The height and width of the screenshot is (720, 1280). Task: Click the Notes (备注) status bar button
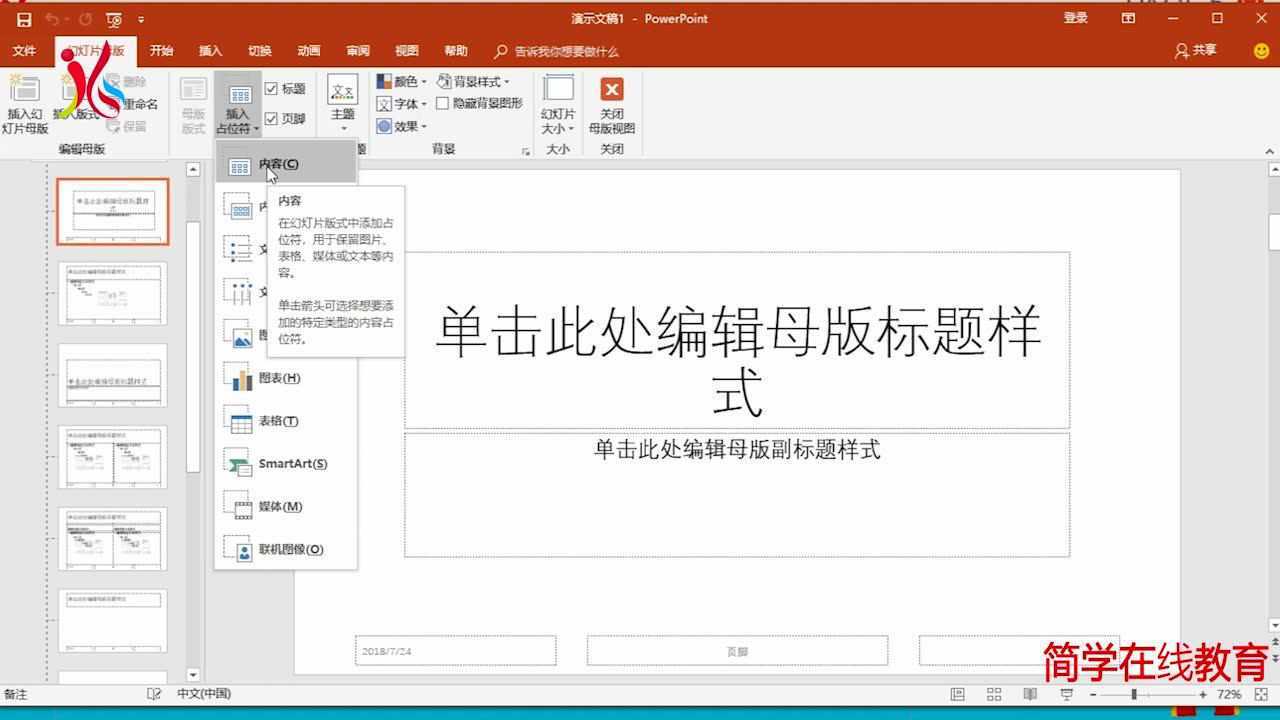tap(16, 694)
